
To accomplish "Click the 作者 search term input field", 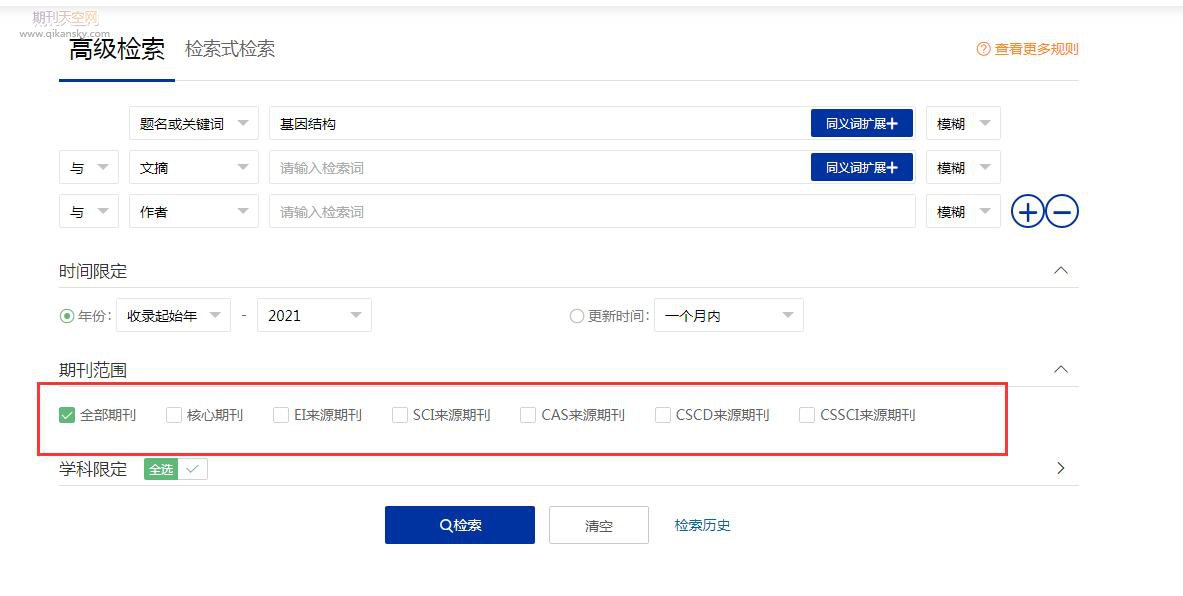I will tap(591, 212).
